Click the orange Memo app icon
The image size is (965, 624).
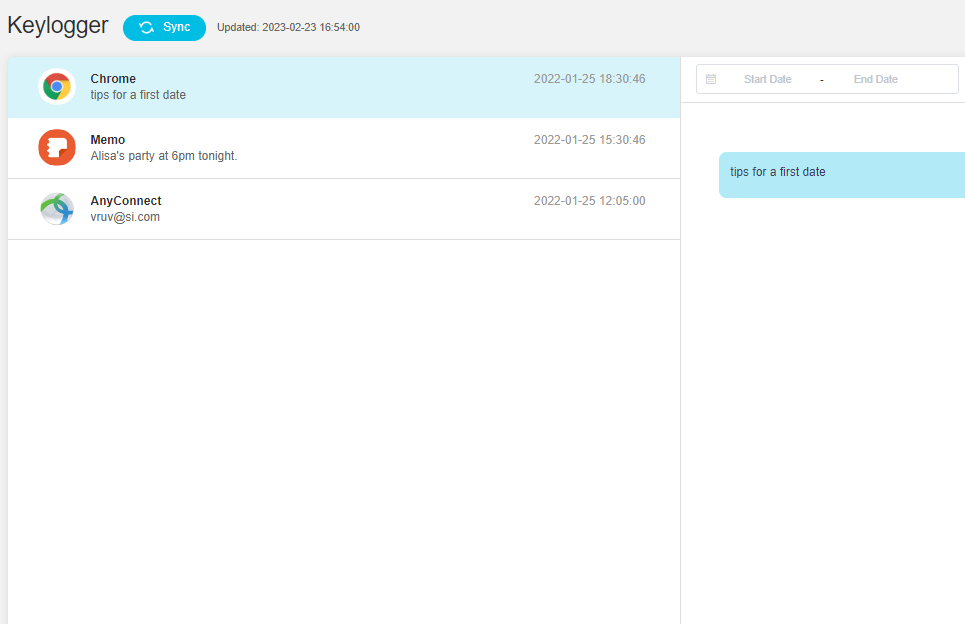tap(57, 148)
